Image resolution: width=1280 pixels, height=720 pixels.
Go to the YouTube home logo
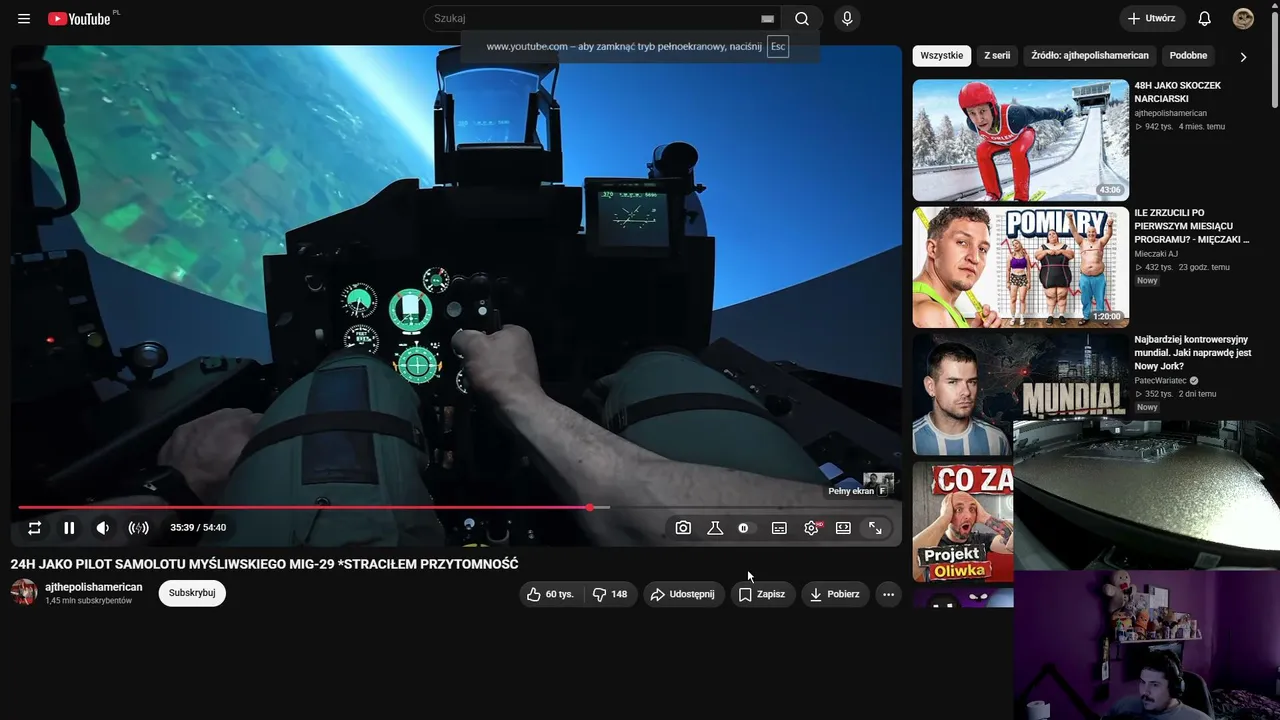pos(81,18)
